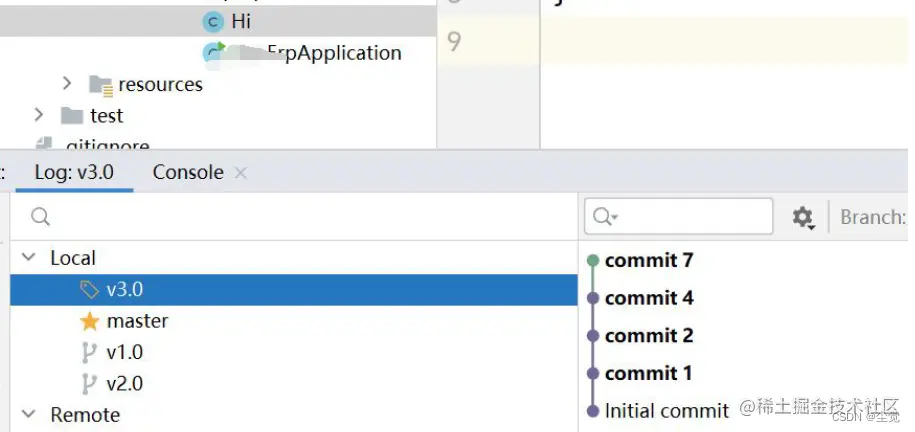This screenshot has height=432, width=915.
Task: Select the Local group label
Action: coord(72,258)
